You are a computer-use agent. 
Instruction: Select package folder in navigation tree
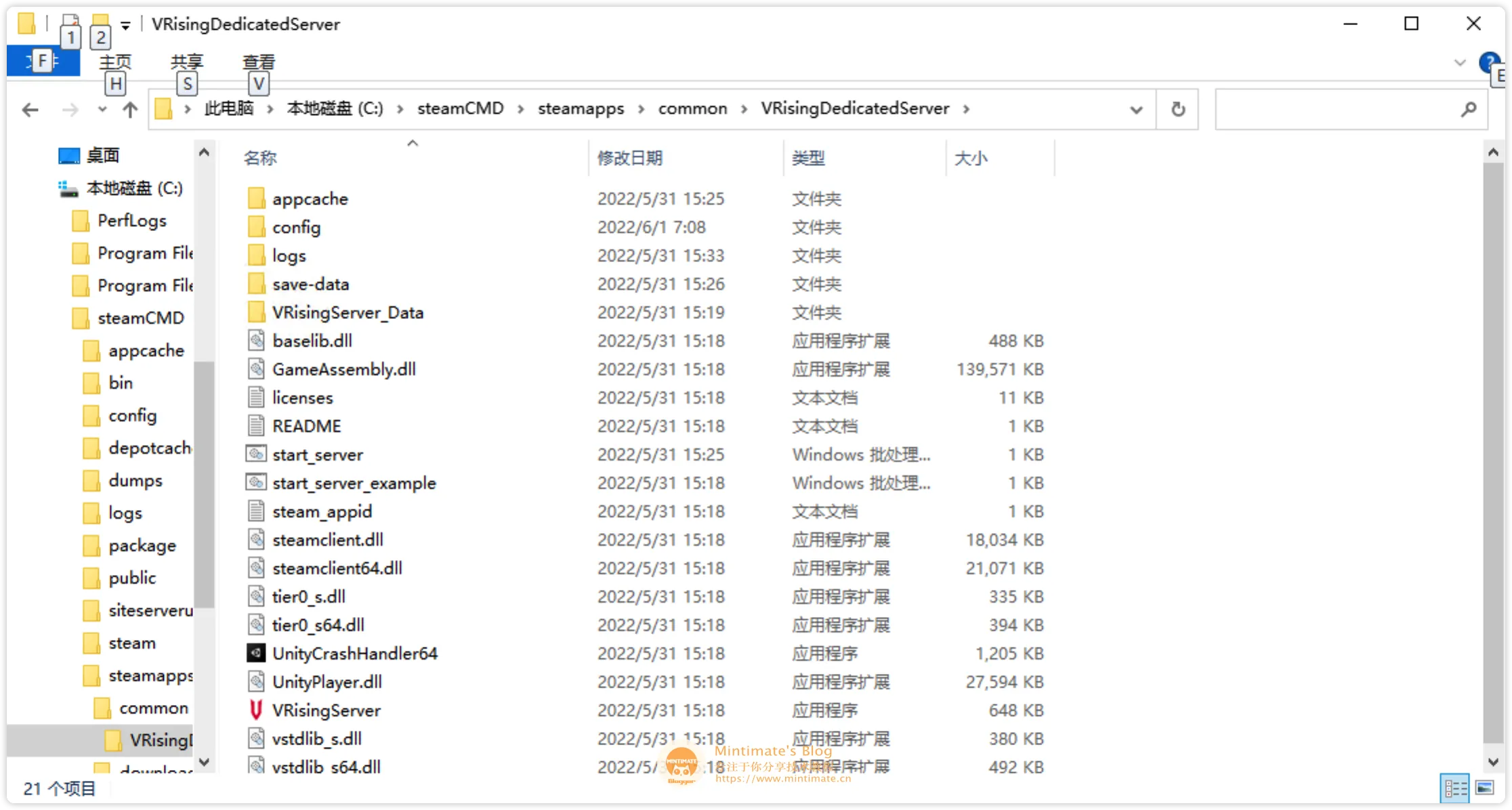[x=142, y=546]
